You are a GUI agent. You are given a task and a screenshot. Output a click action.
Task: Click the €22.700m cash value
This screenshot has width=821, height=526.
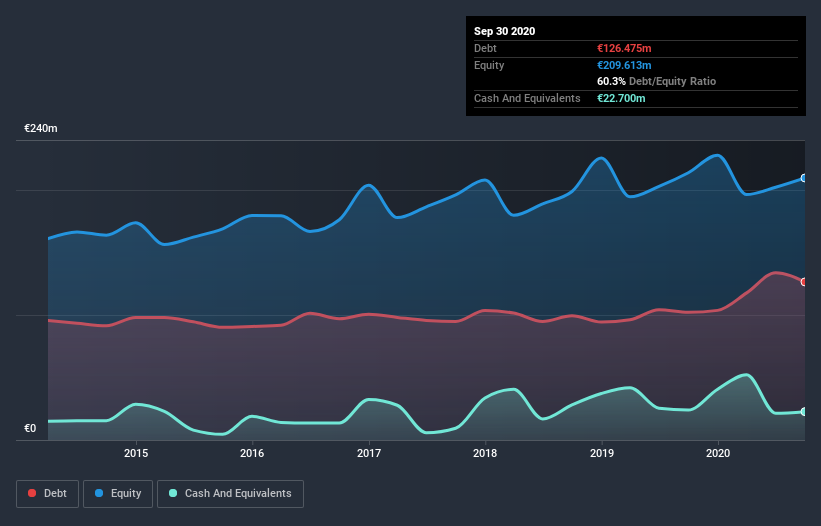point(621,98)
